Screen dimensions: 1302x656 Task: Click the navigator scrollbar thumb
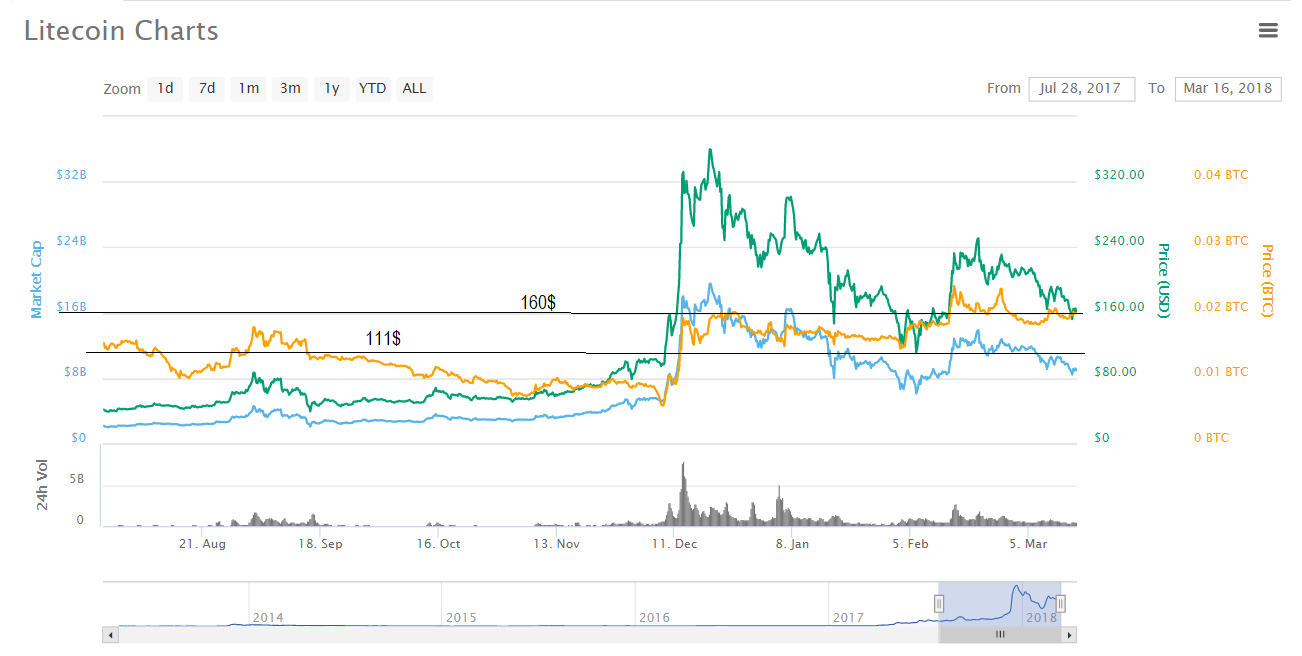(1000, 634)
